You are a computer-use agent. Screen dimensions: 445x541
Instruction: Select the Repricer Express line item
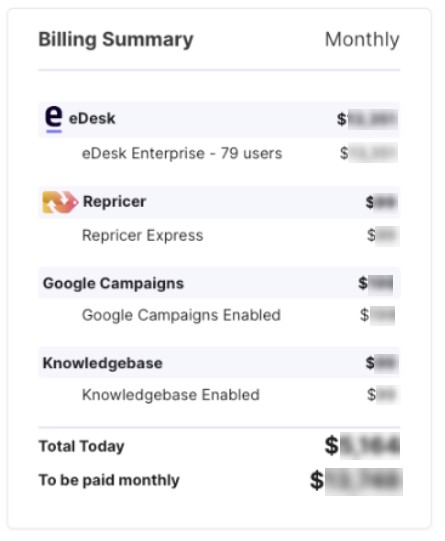pos(142,236)
